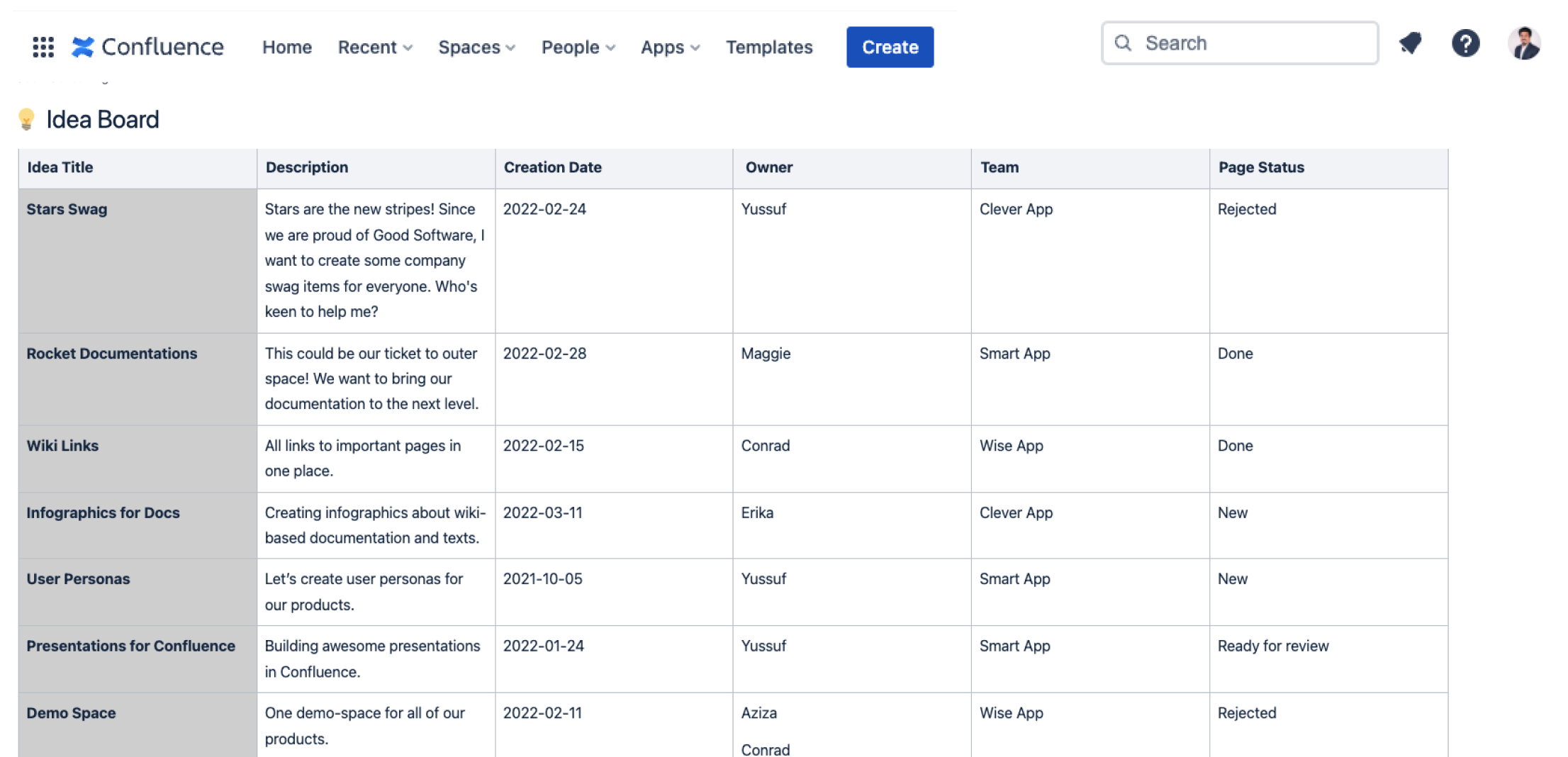Open the user profile avatar

1523,44
